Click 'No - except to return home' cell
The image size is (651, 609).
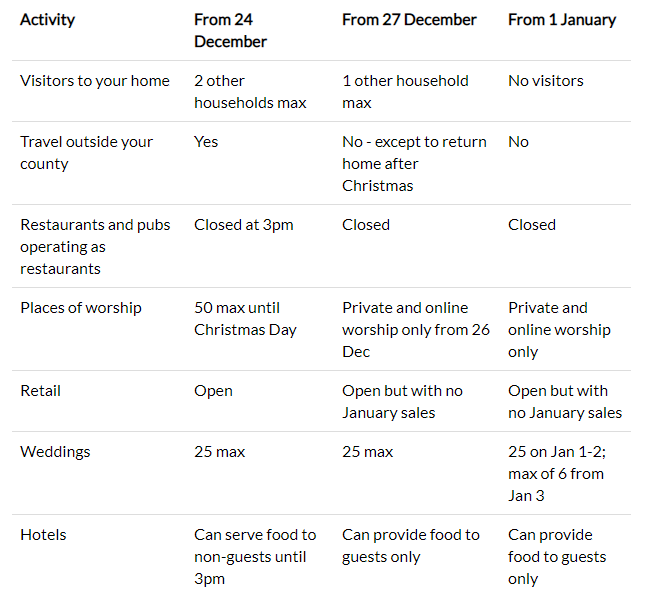pyautogui.click(x=414, y=164)
